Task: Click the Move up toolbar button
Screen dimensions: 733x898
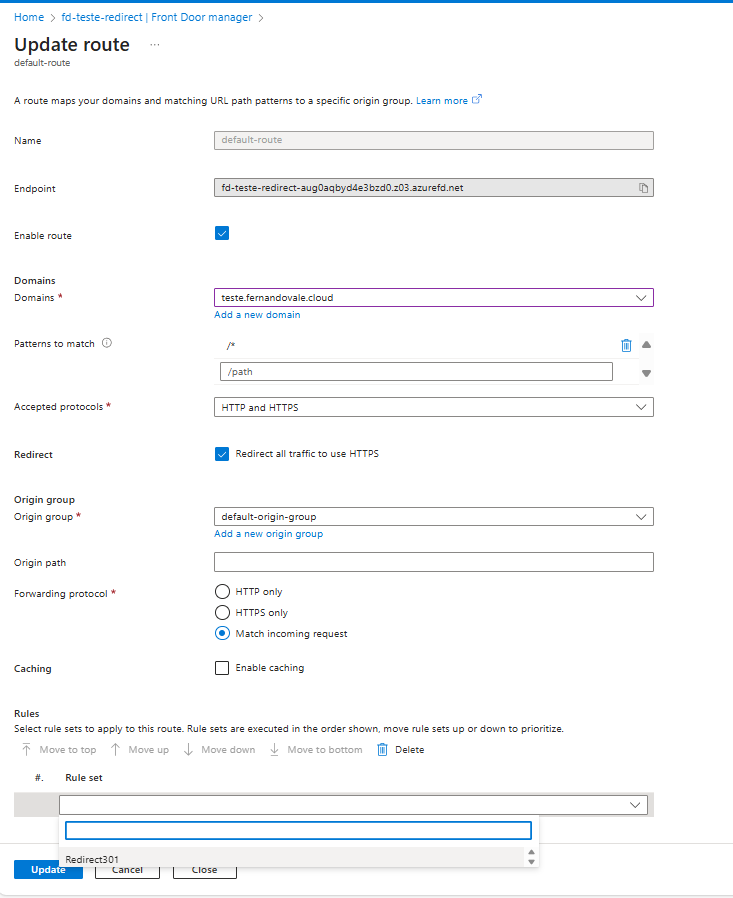Action: click(x=140, y=750)
